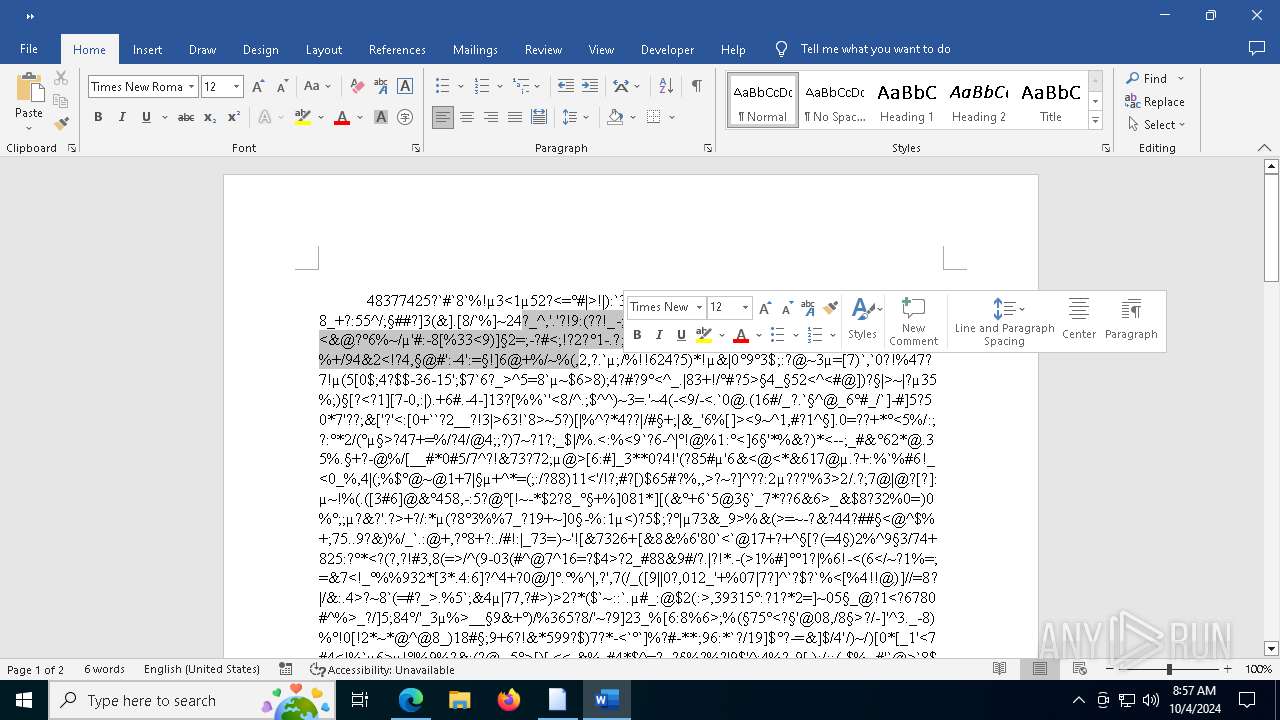Toggle Bold in ribbon Font group
The image size is (1280, 720).
(98, 117)
